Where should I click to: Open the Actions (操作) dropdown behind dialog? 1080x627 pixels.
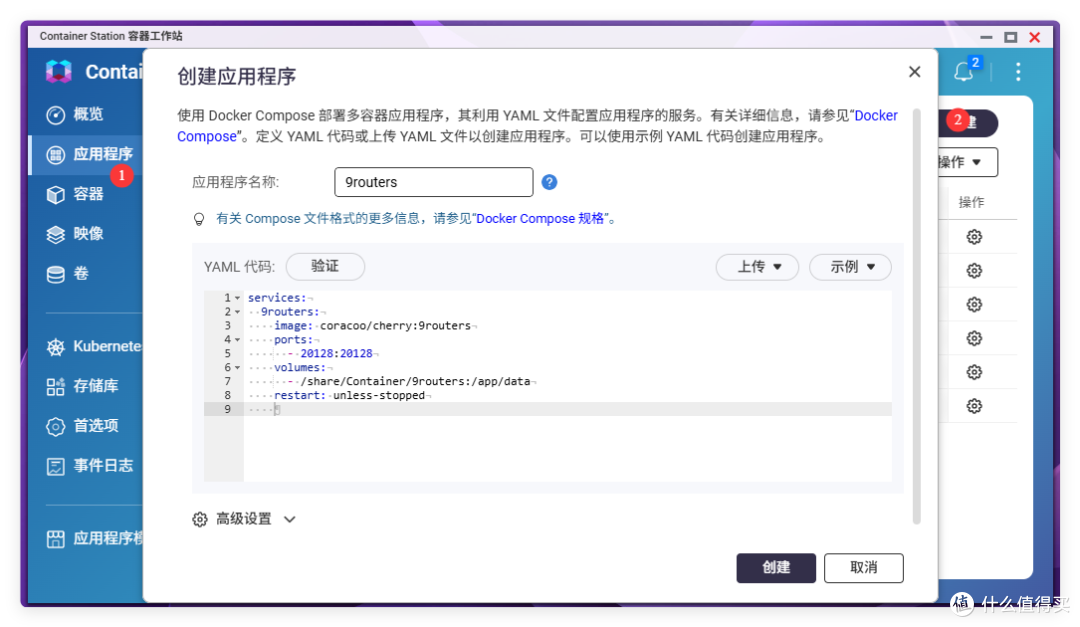967,163
